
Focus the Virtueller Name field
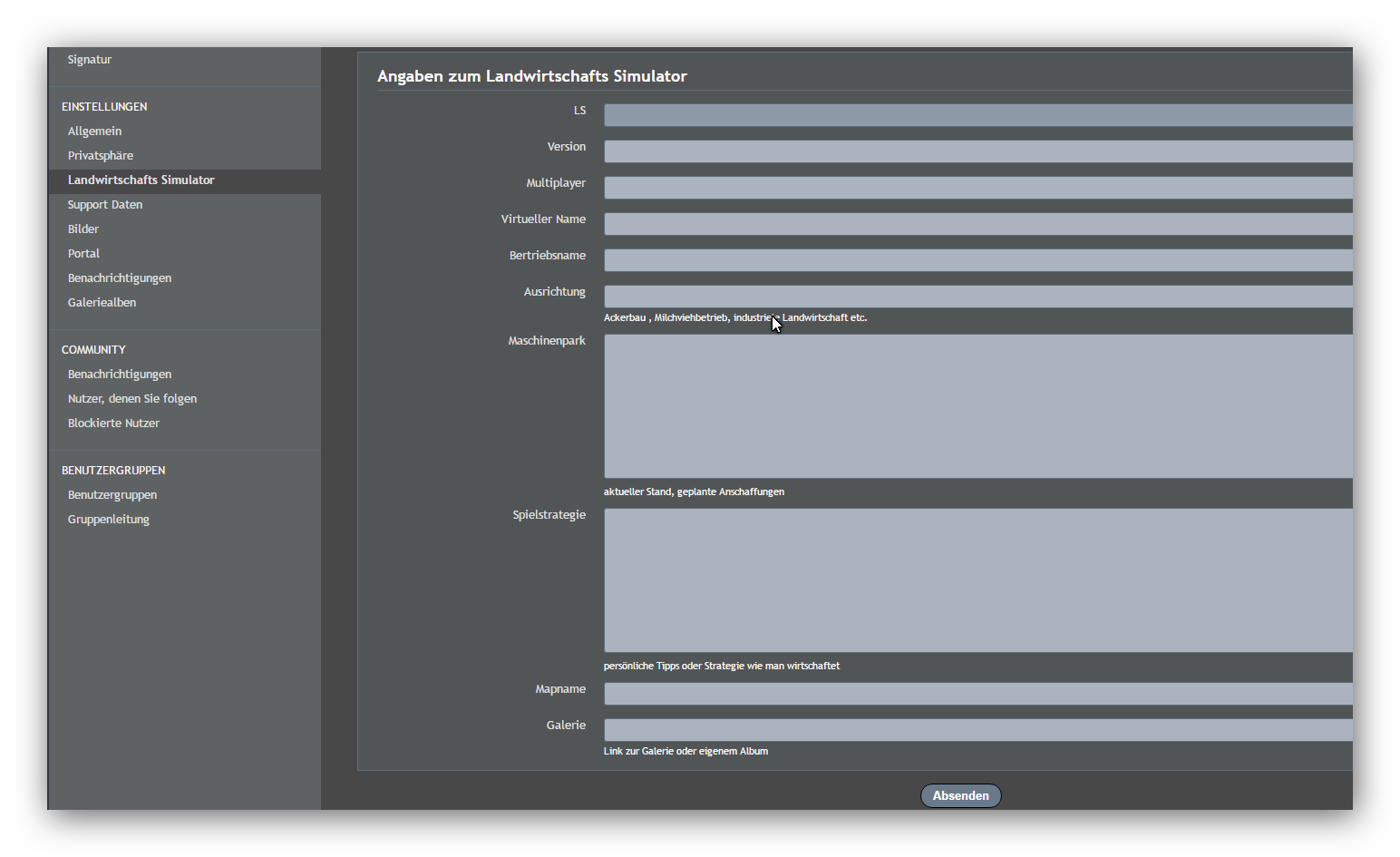(977, 224)
